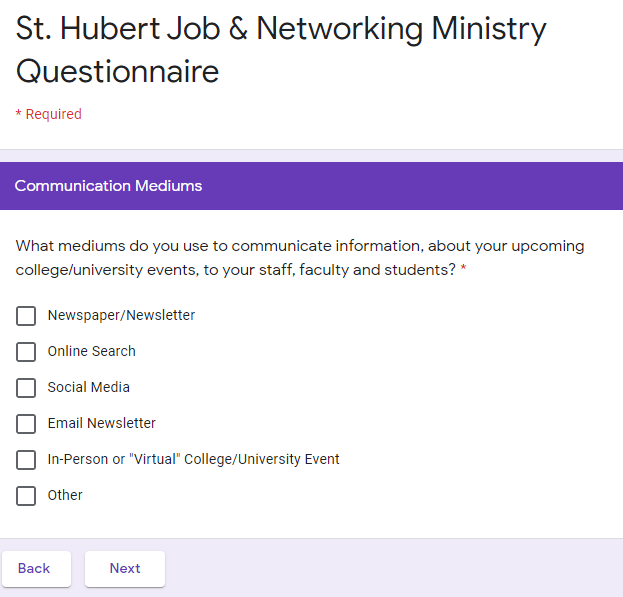Check the box next to Other
Screen dimensions: 623x597
point(26,496)
